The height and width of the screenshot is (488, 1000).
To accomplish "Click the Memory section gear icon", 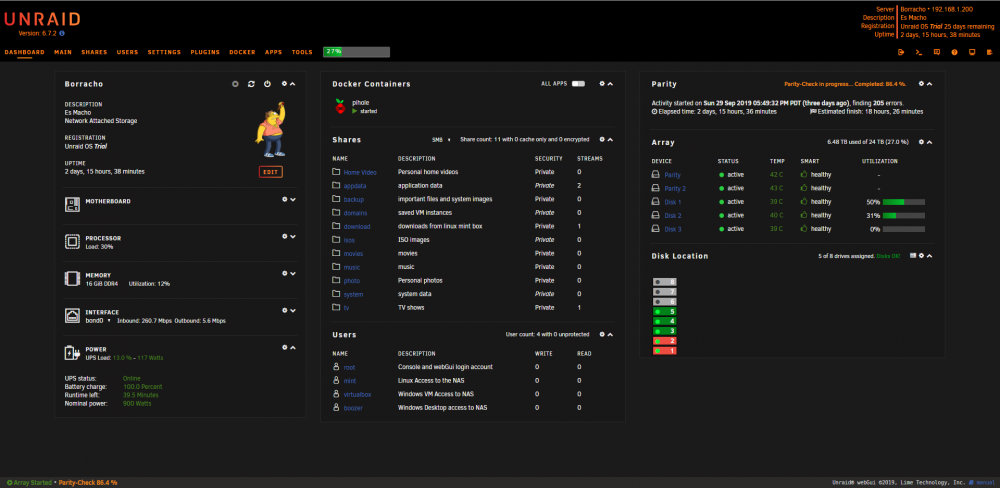I will (x=285, y=274).
